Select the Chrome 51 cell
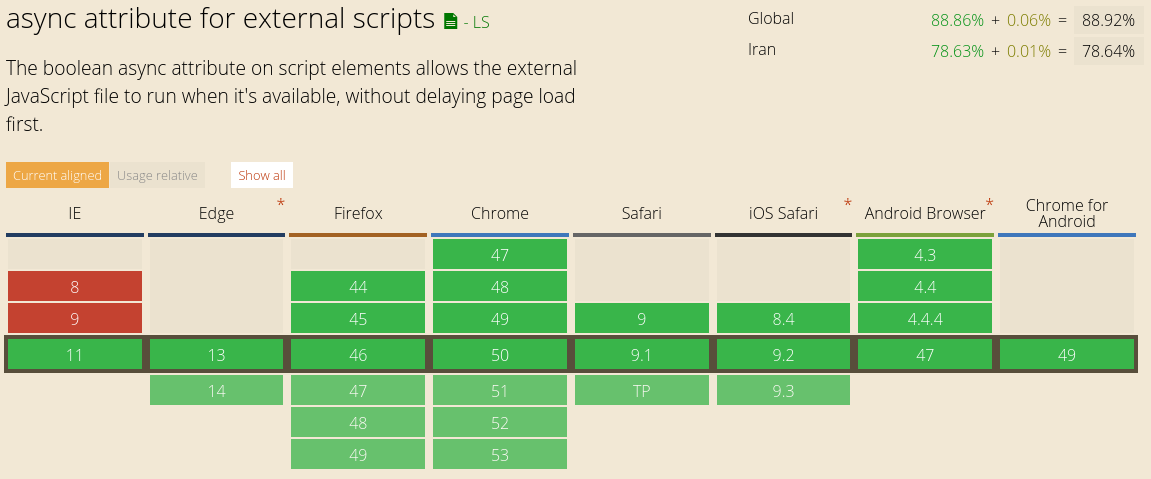The height and width of the screenshot is (479, 1151). coord(500,390)
